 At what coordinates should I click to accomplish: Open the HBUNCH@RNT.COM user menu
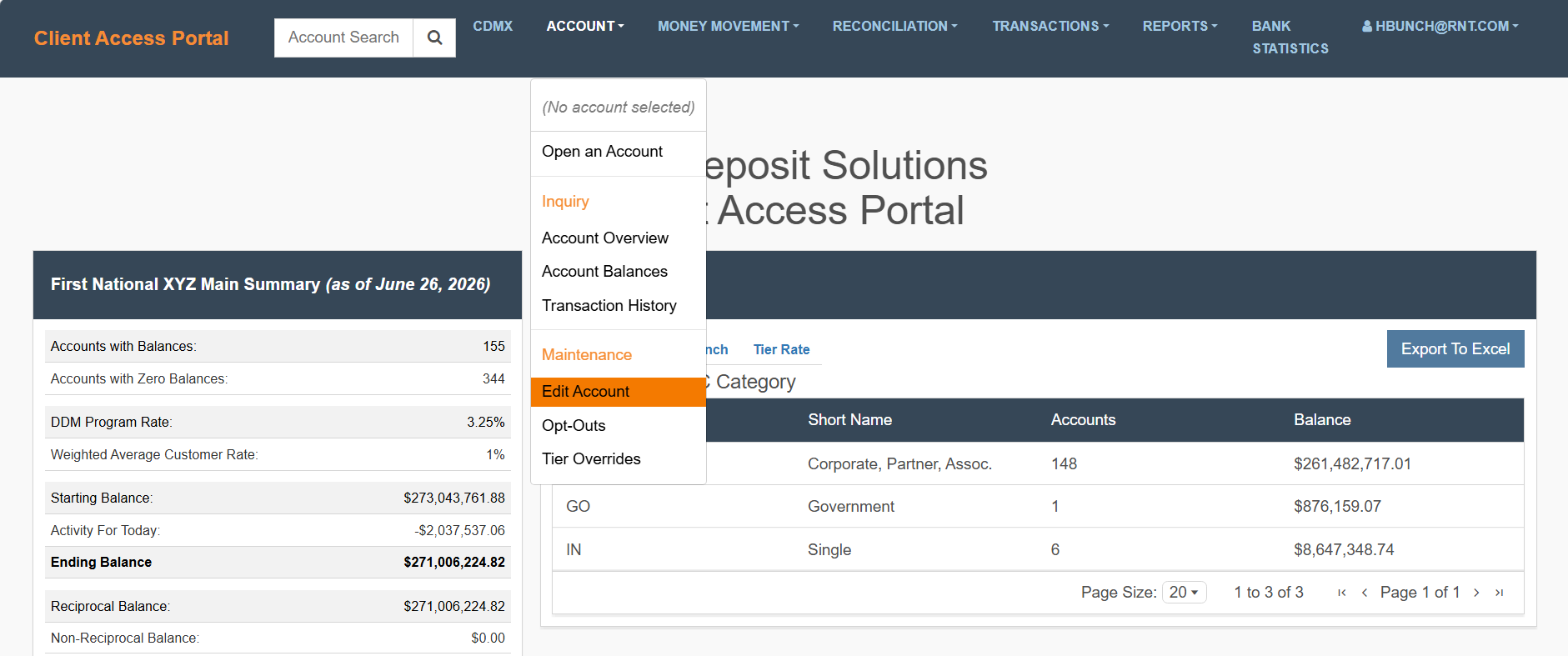[x=1440, y=26]
